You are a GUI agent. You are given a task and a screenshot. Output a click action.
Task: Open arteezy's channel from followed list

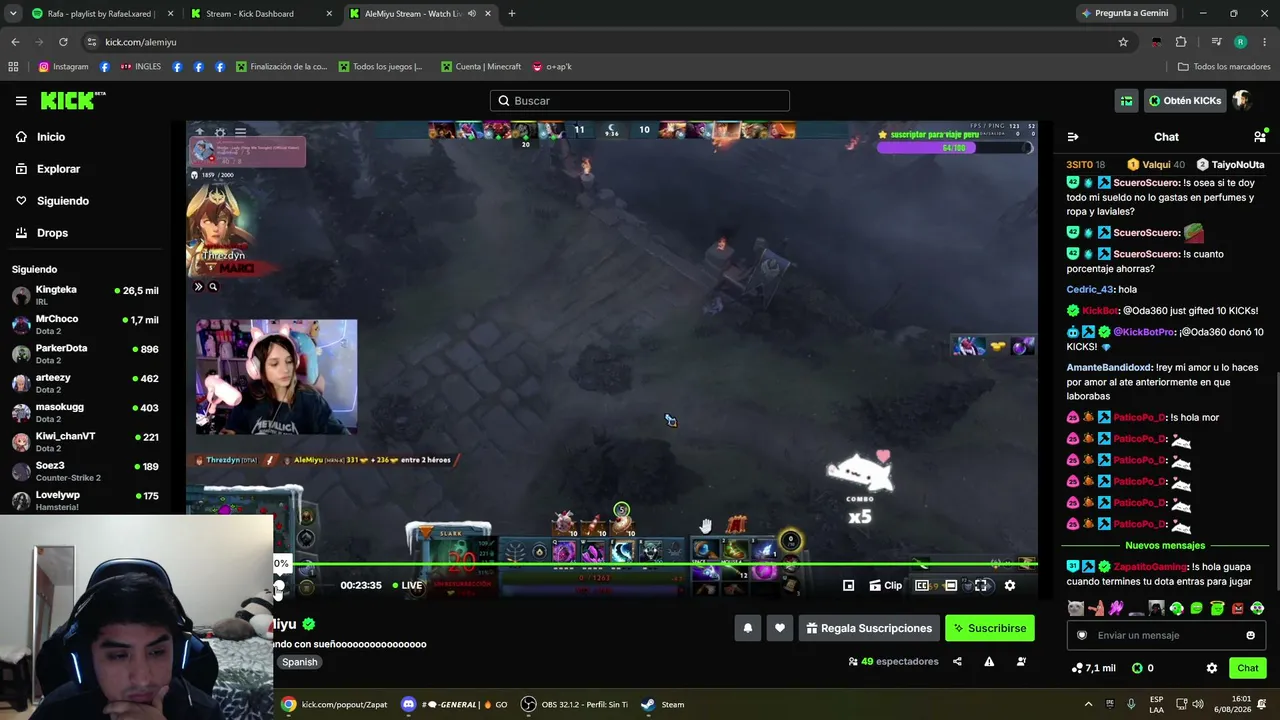coord(85,383)
